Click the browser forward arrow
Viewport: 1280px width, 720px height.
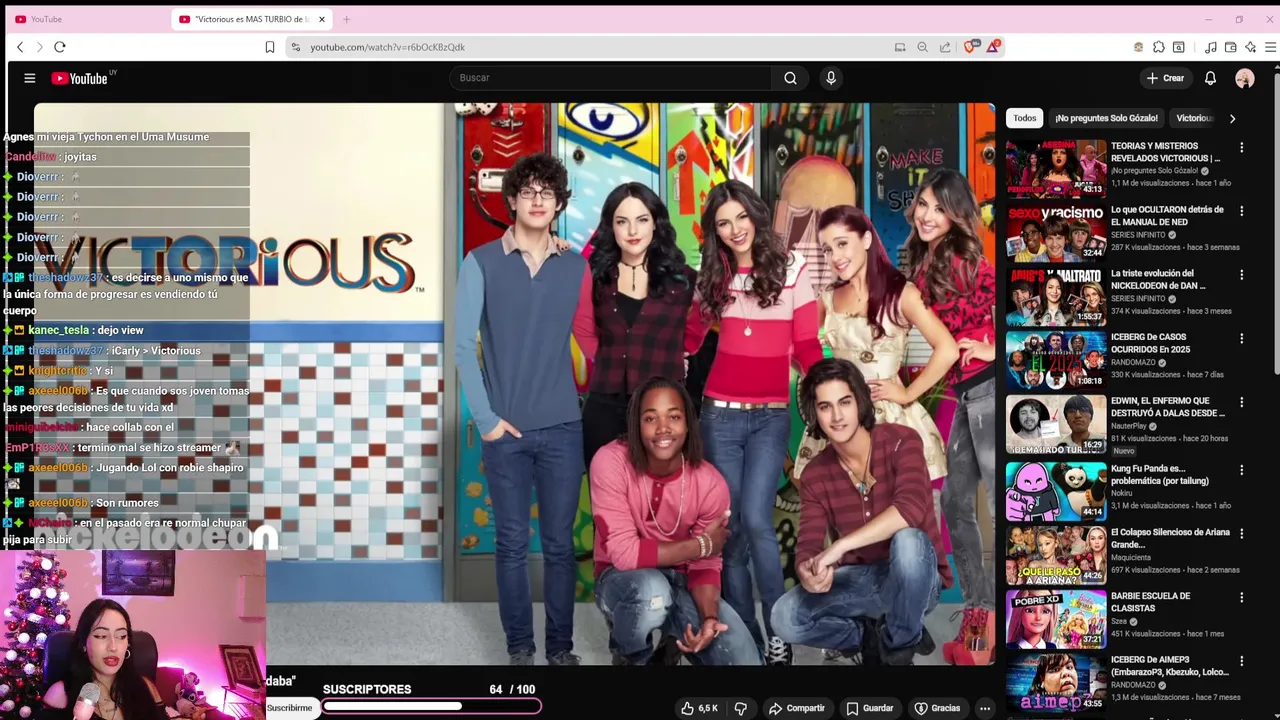(x=40, y=47)
